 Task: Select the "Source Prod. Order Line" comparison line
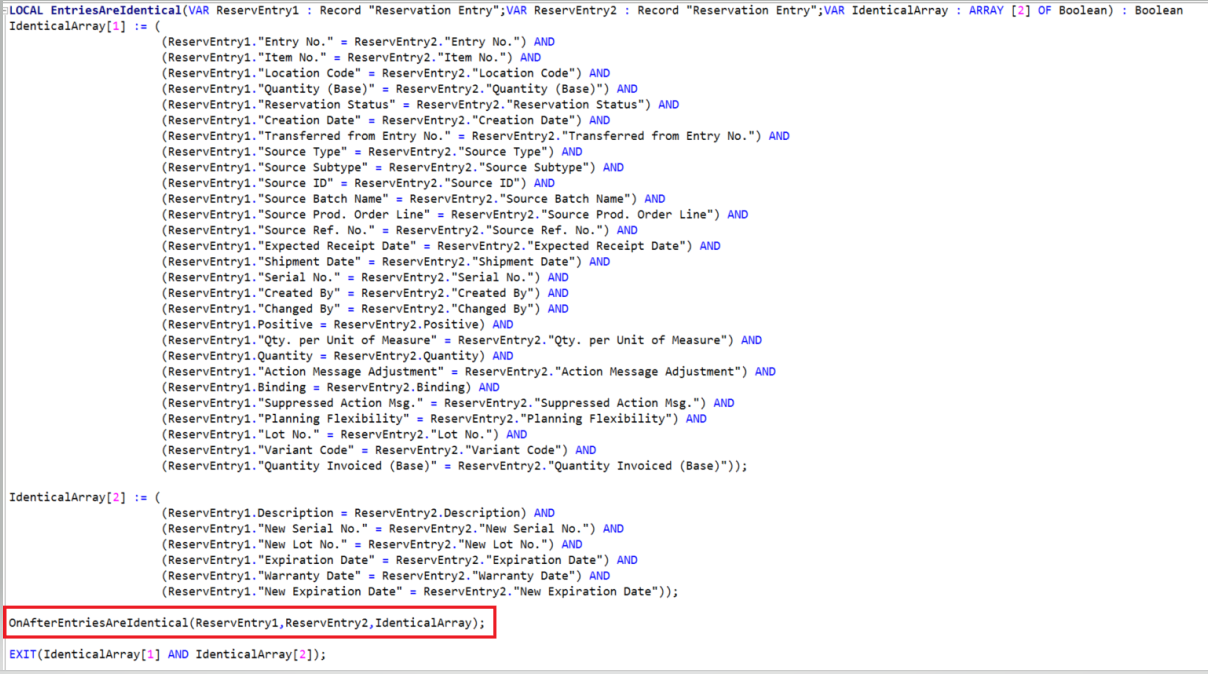454,214
